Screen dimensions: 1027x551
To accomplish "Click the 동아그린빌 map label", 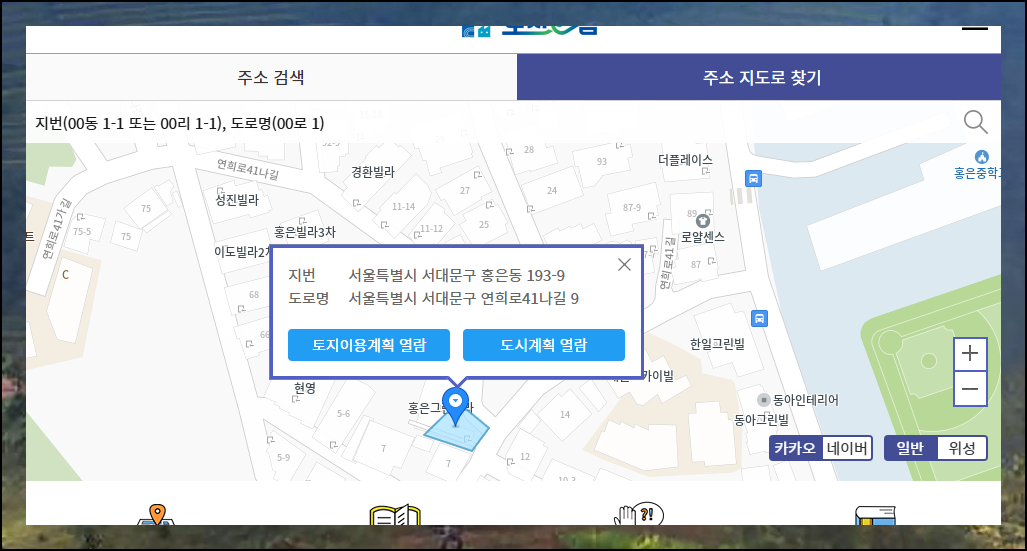I will tap(761, 420).
